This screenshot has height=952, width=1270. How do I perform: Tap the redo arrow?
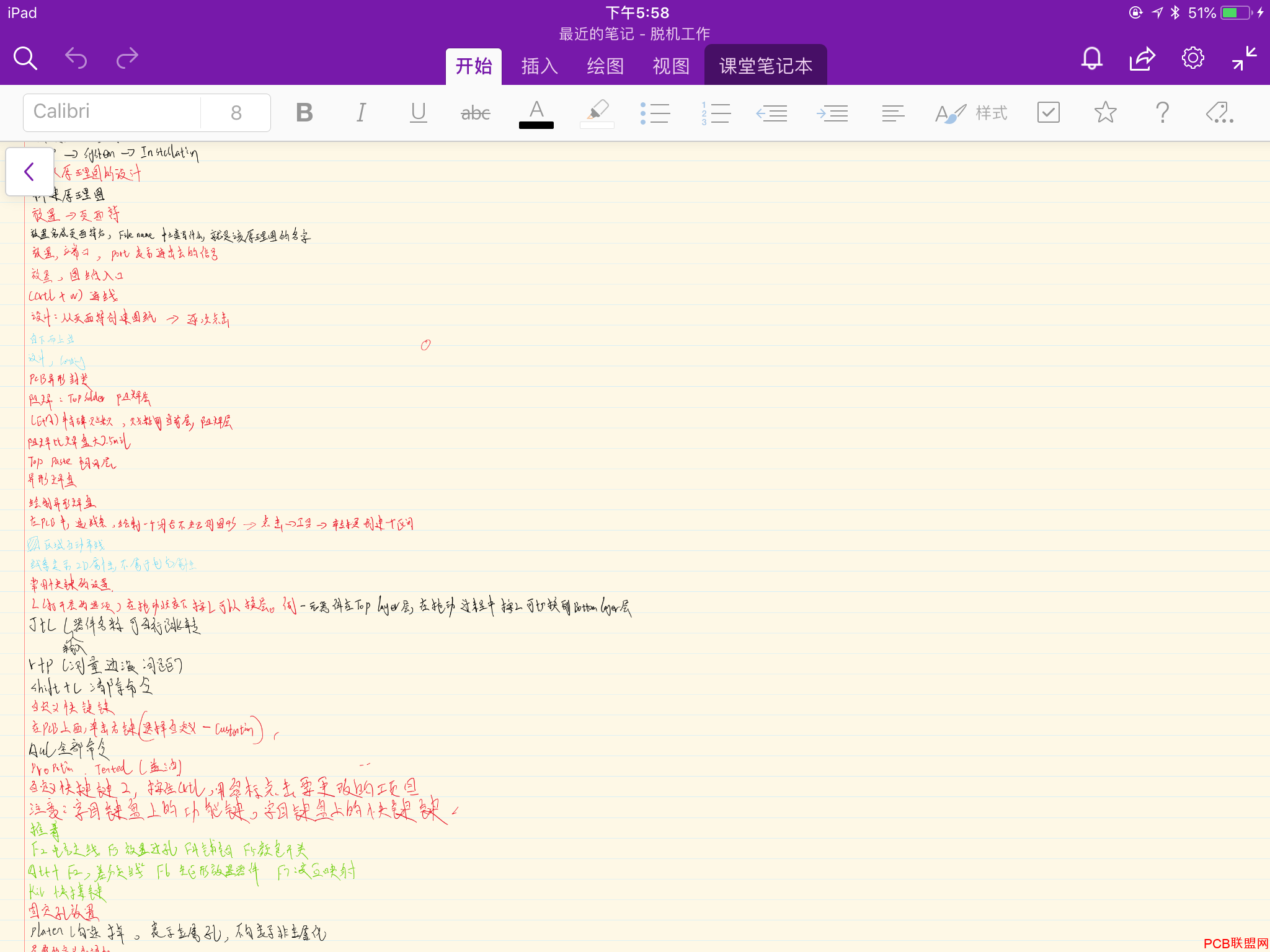click(x=127, y=58)
